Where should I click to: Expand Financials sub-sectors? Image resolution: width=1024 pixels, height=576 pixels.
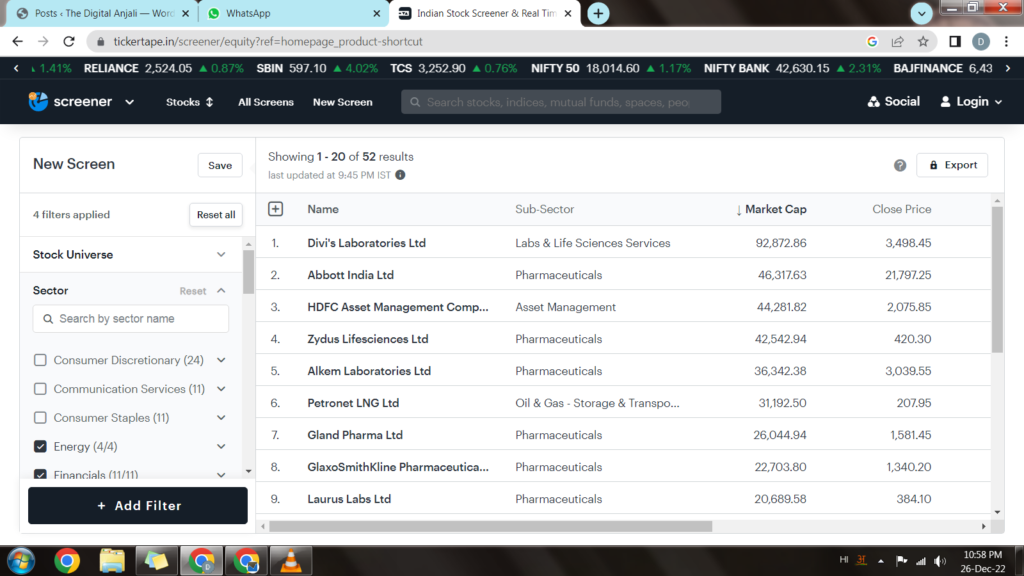(221, 474)
